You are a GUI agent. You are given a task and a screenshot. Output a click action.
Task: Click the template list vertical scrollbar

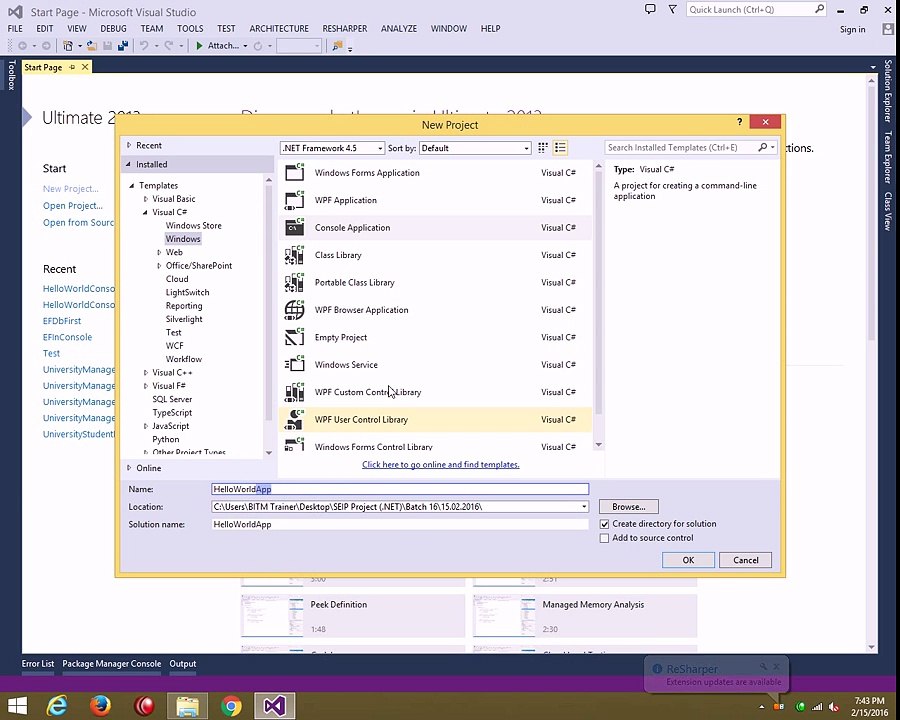pyautogui.click(x=599, y=293)
